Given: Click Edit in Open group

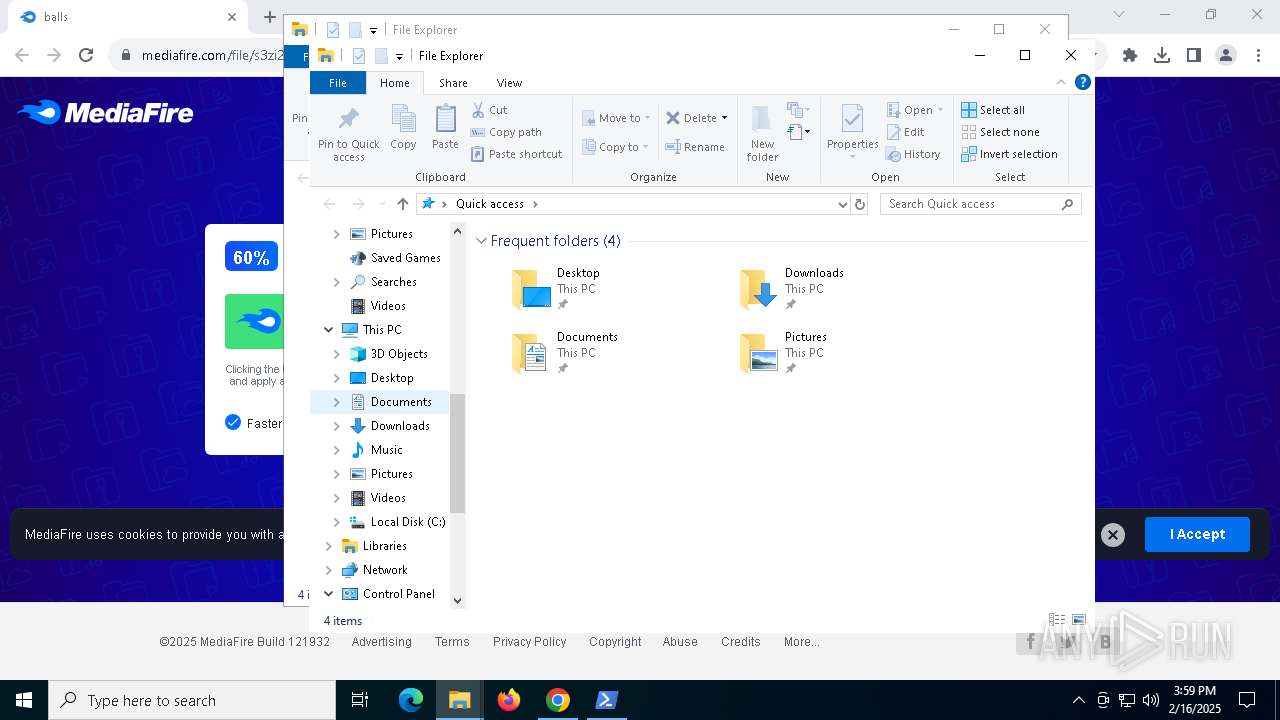Looking at the screenshot, I should click(x=905, y=132).
